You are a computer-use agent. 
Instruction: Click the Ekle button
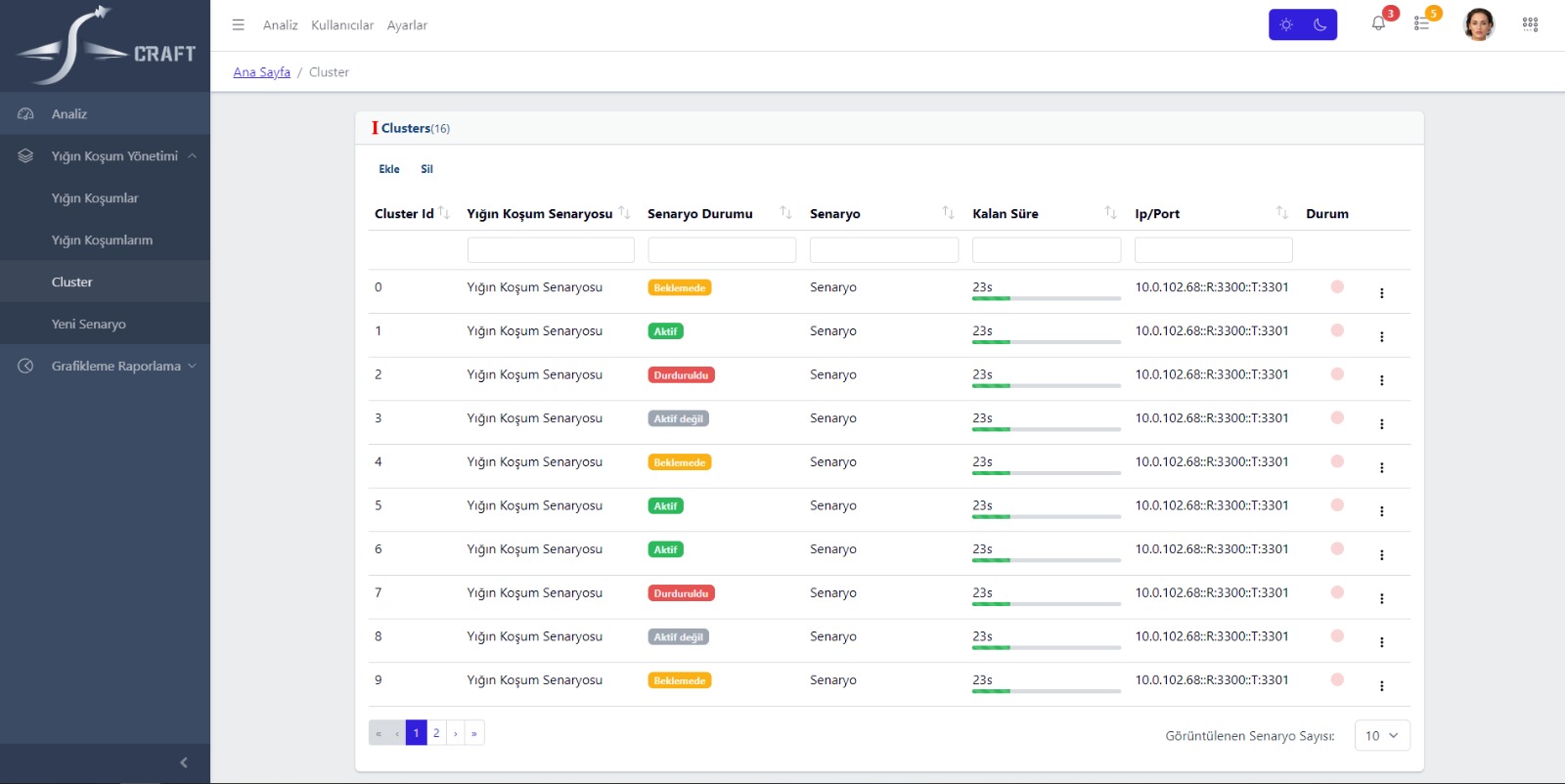pyautogui.click(x=389, y=169)
